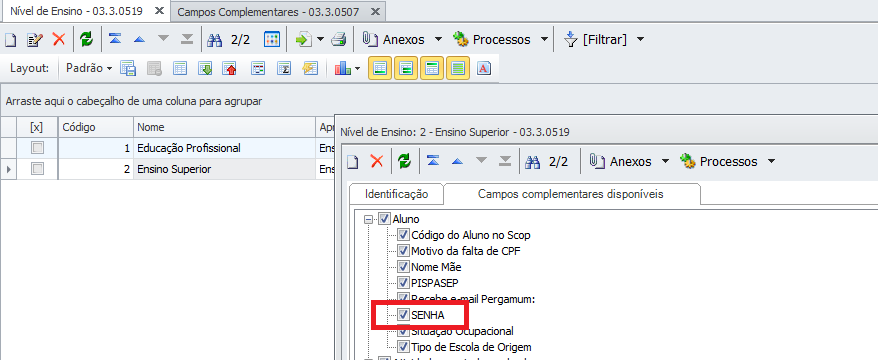Click the green refresh icon in main toolbar

(86, 40)
